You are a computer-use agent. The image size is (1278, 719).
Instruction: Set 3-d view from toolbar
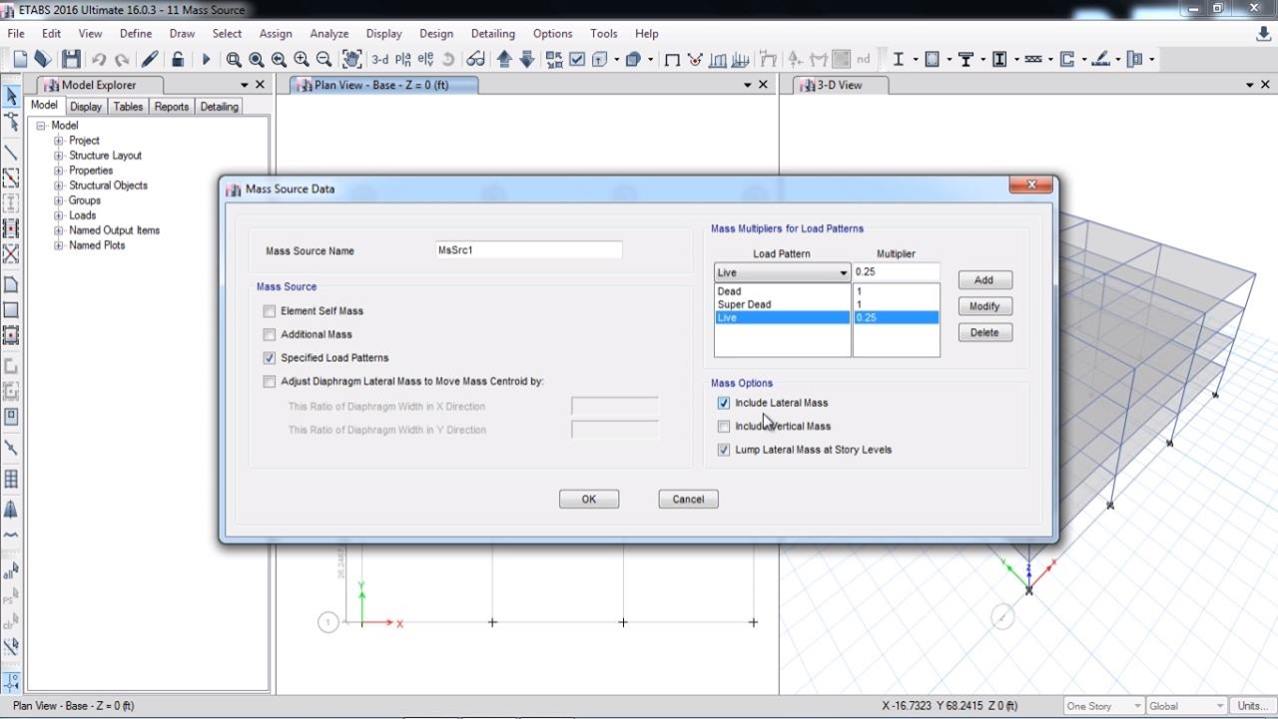click(x=380, y=60)
